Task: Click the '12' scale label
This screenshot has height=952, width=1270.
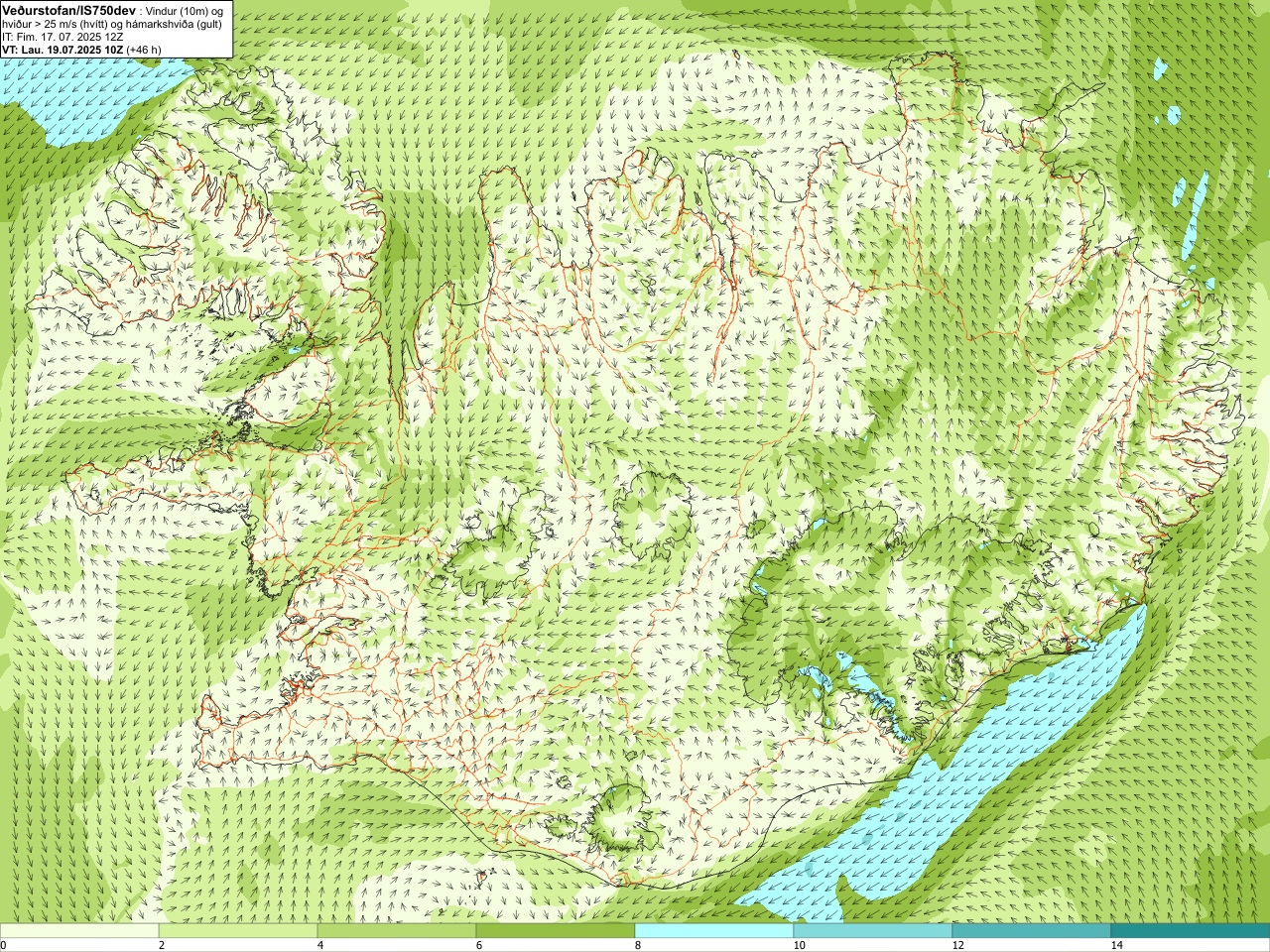Action: pos(957,945)
